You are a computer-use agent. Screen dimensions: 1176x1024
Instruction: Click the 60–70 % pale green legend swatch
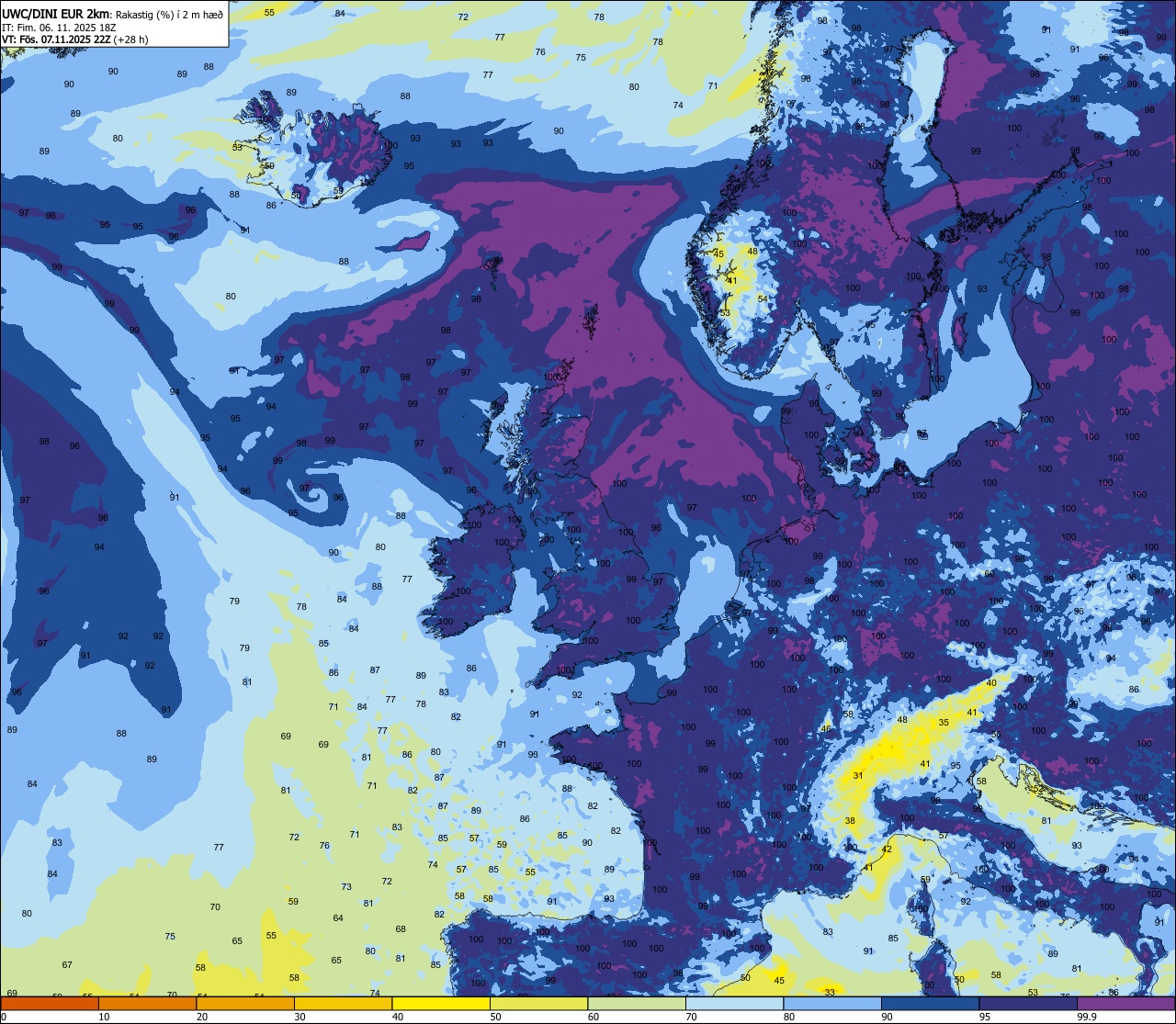tap(637, 1004)
